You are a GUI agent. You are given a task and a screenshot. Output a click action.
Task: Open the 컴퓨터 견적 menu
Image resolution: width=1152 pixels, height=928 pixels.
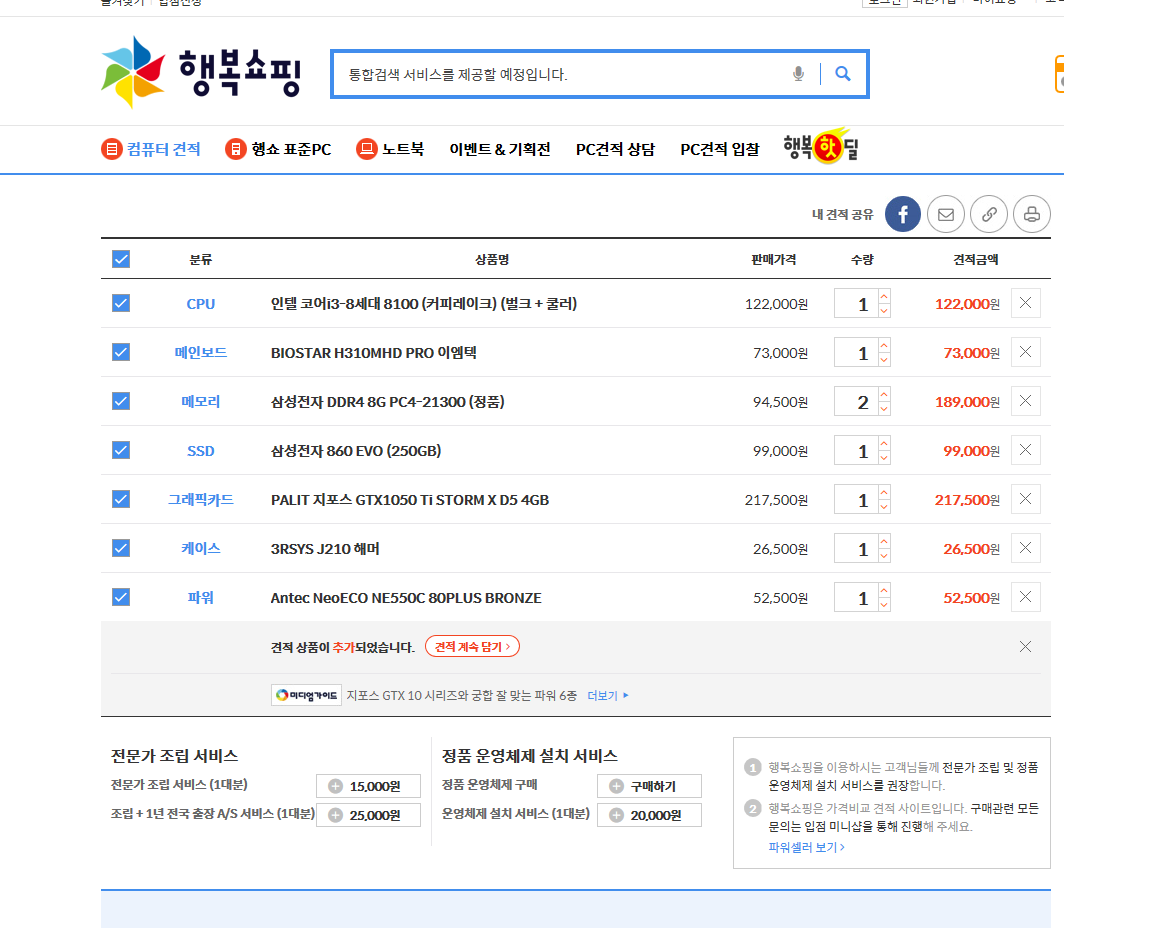[151, 149]
